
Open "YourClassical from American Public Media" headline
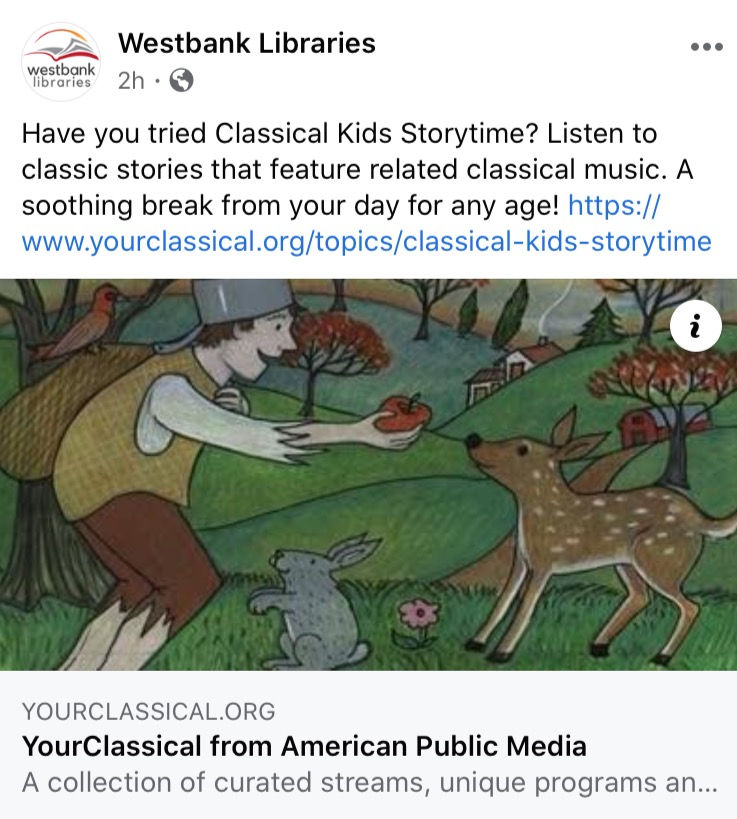[304, 746]
